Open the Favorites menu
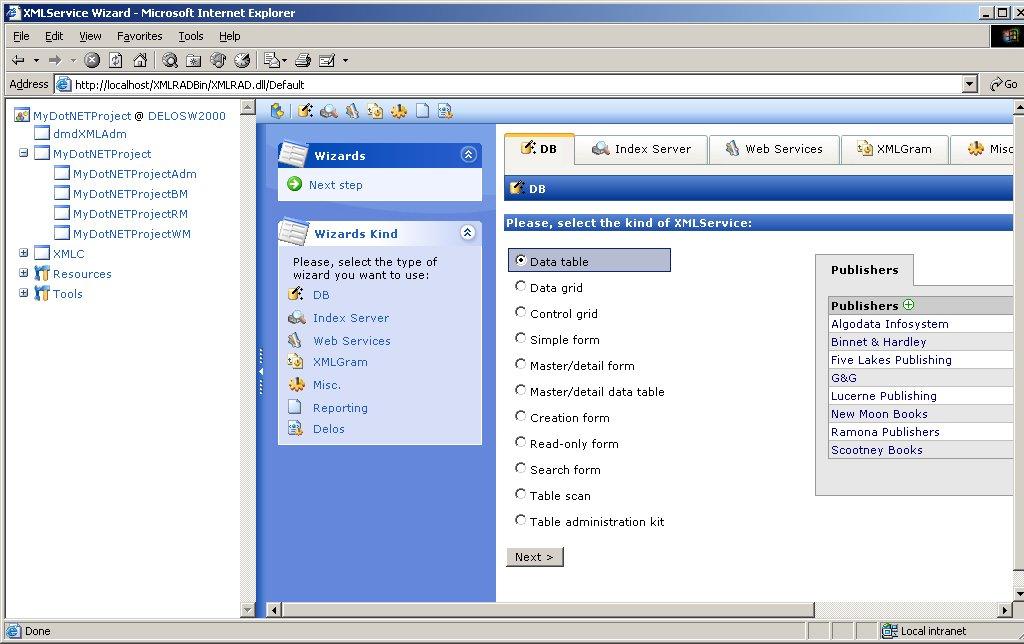Viewport: 1024px width, 644px height. click(x=139, y=36)
